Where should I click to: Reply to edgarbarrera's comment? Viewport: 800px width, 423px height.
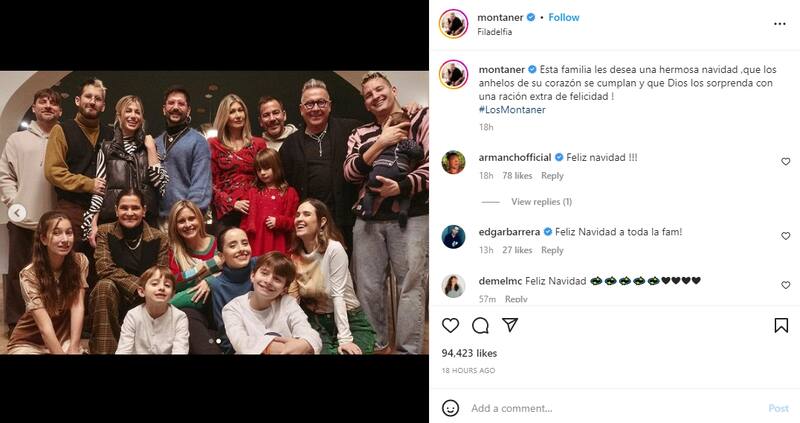click(552, 250)
